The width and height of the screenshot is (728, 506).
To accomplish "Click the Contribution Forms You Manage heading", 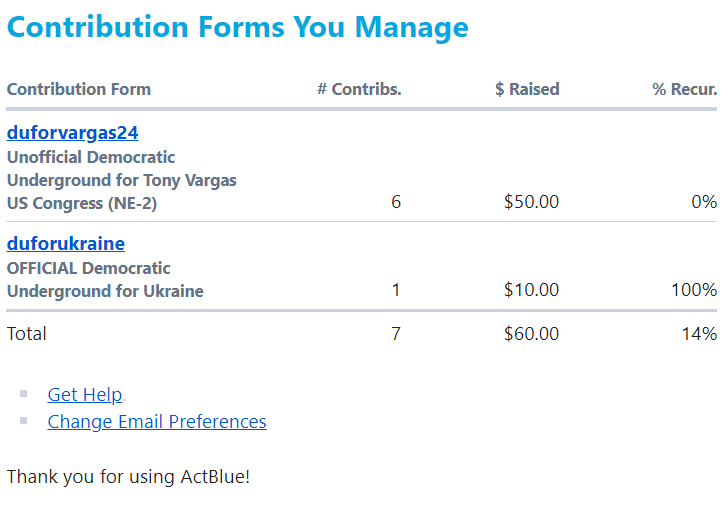I will coord(237,27).
